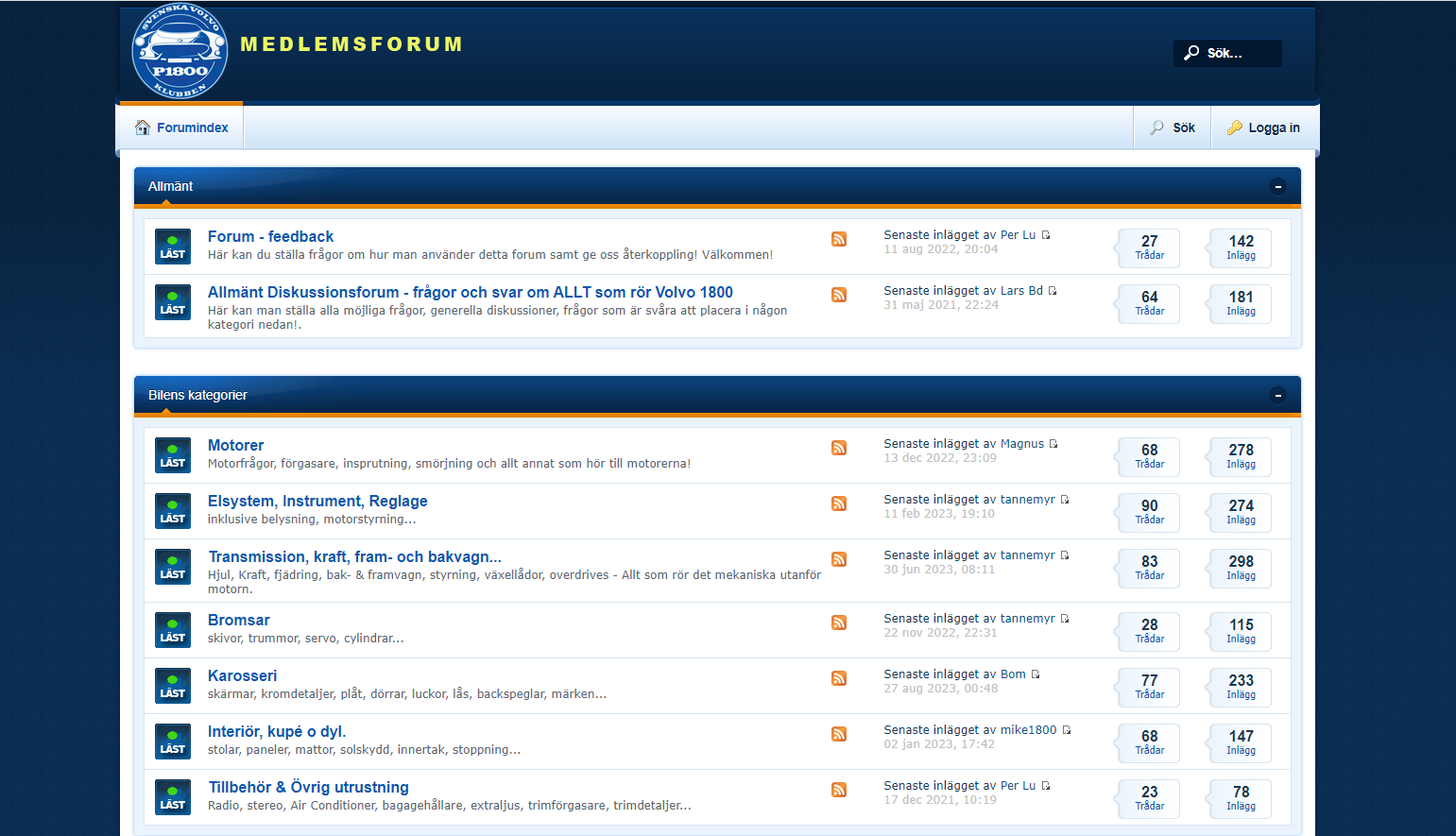Screen dimensions: 1456x836
Task: Open RSS feed for Forum - feedback
Action: coord(838,239)
